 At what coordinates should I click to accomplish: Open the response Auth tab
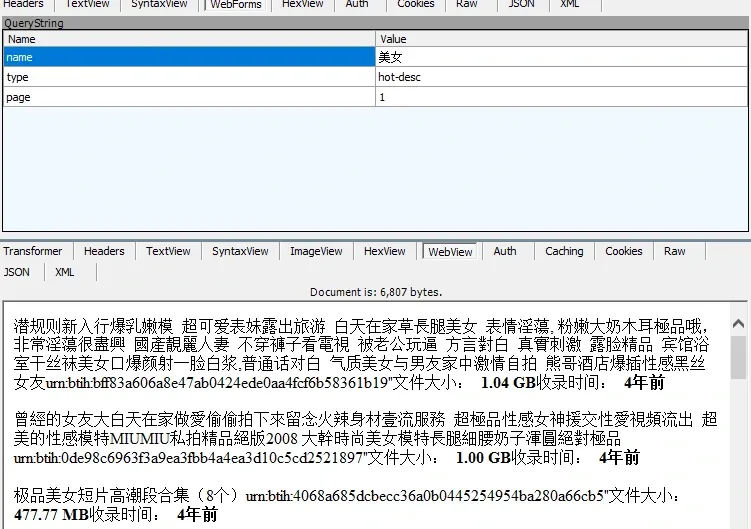coord(505,251)
